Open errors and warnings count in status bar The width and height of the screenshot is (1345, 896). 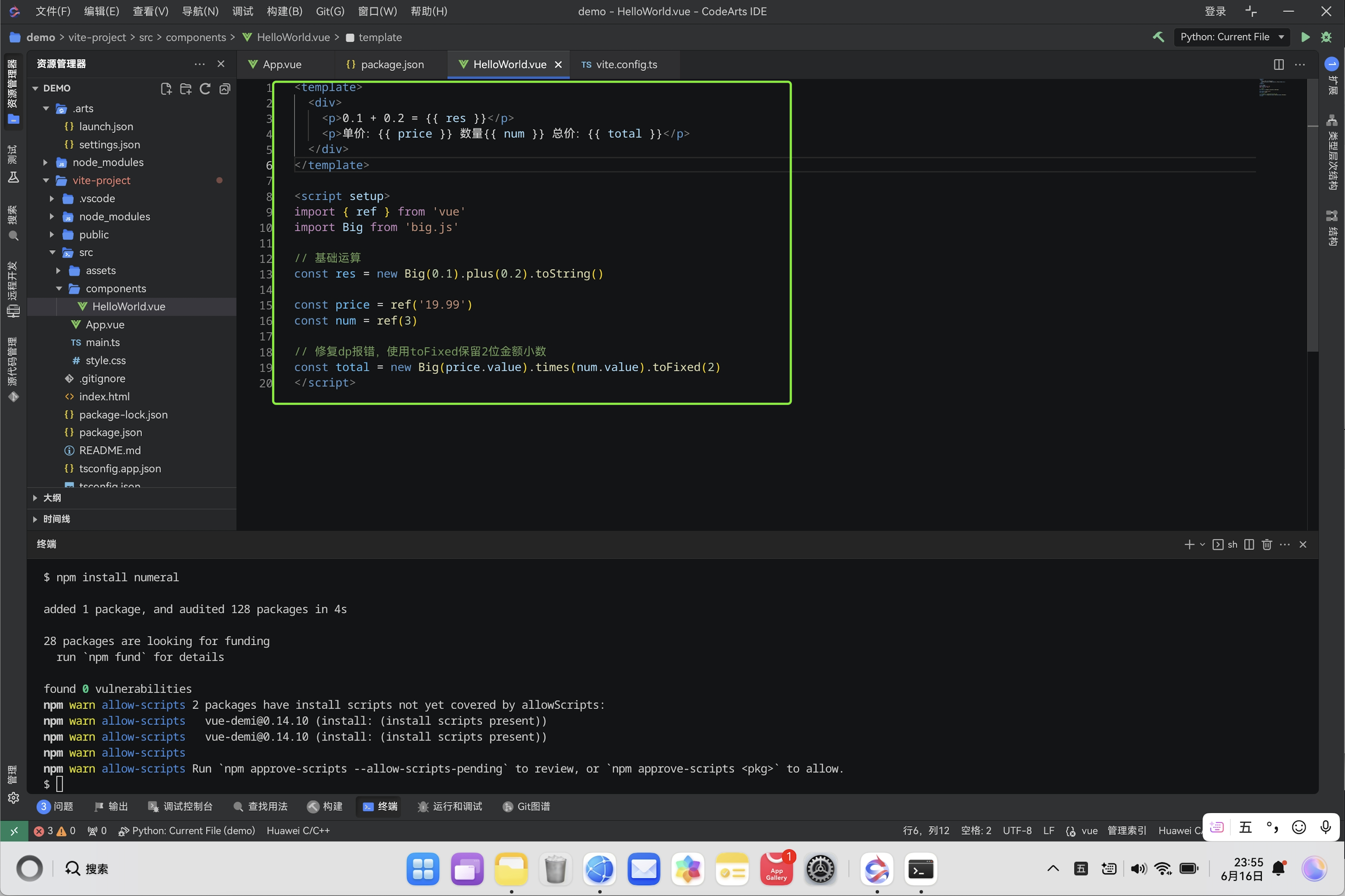coord(54,831)
